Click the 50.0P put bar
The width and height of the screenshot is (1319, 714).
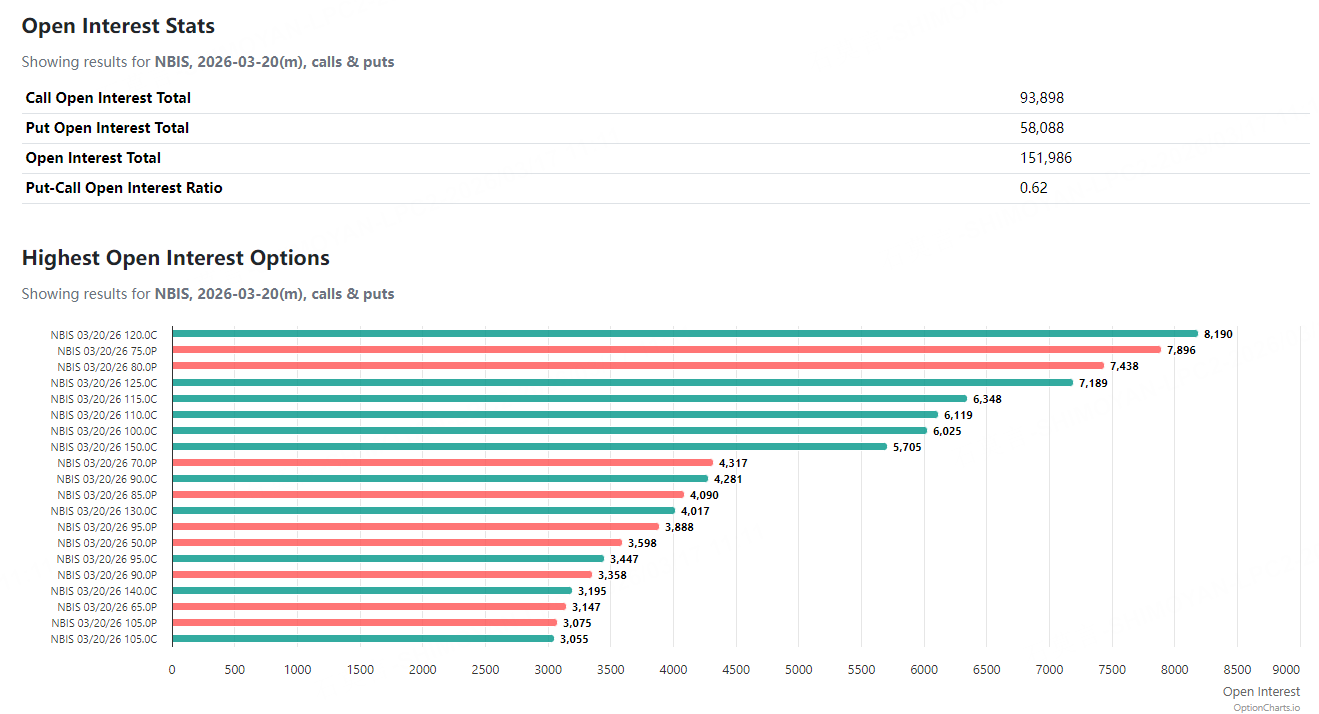tap(397, 542)
